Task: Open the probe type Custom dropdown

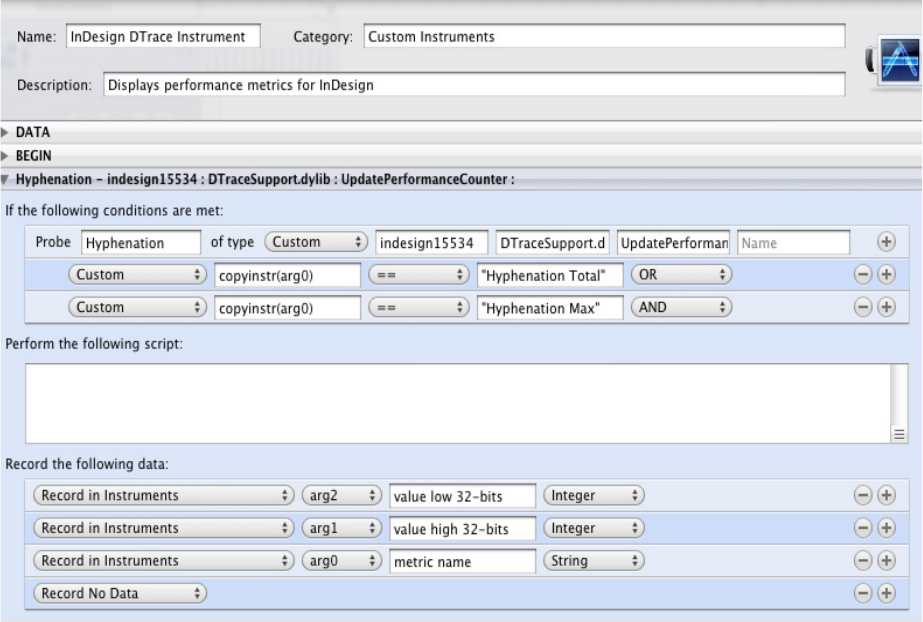Action: (x=316, y=243)
